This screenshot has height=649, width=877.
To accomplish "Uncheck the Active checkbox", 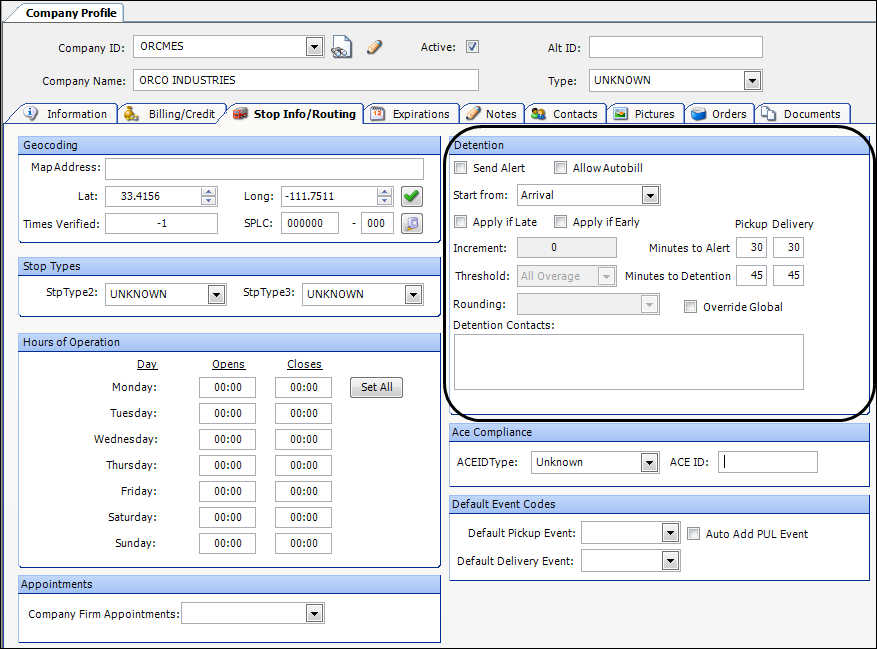I will click(x=473, y=47).
